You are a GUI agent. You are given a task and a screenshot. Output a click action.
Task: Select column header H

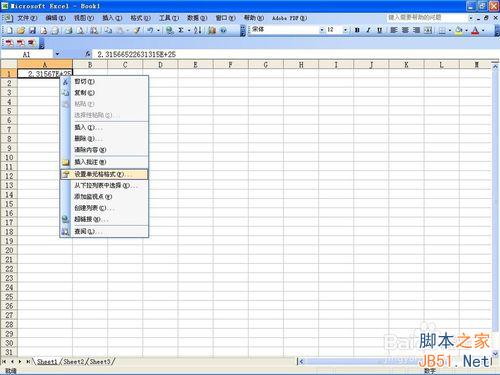(301, 65)
